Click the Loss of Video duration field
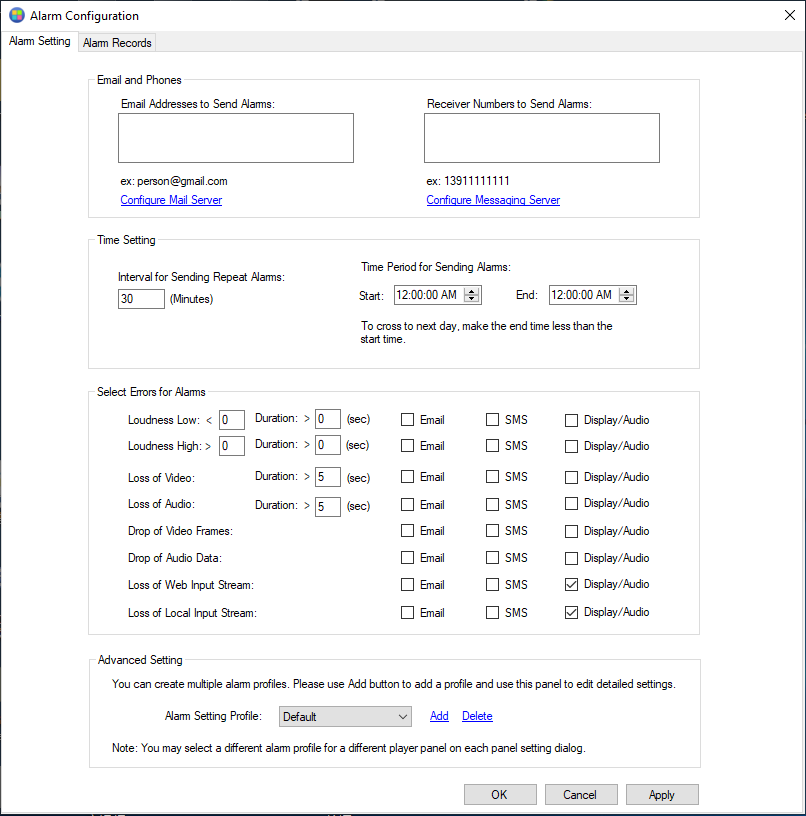Screen dimensions: 806x816 (328, 477)
